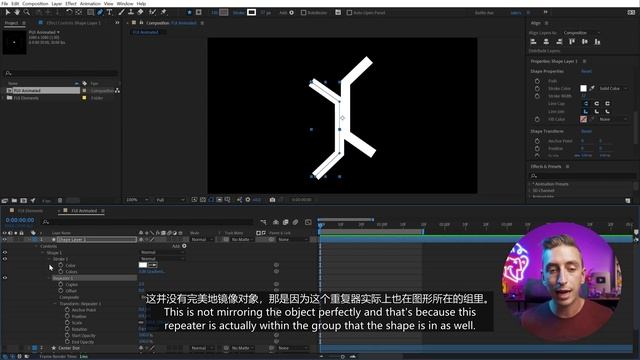The image size is (640, 360).
Task: Toggle Stroke Width stopwatch in Properties
Action: tap(537, 96)
